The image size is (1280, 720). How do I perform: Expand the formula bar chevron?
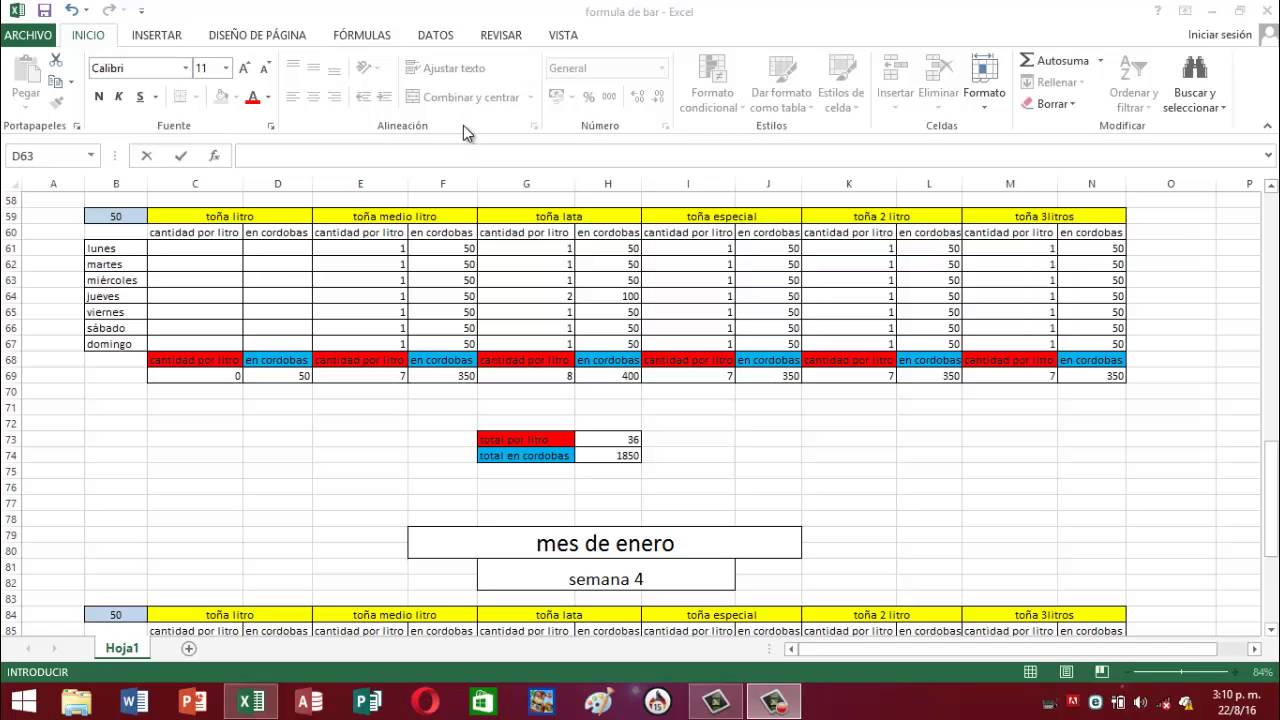[1269, 156]
